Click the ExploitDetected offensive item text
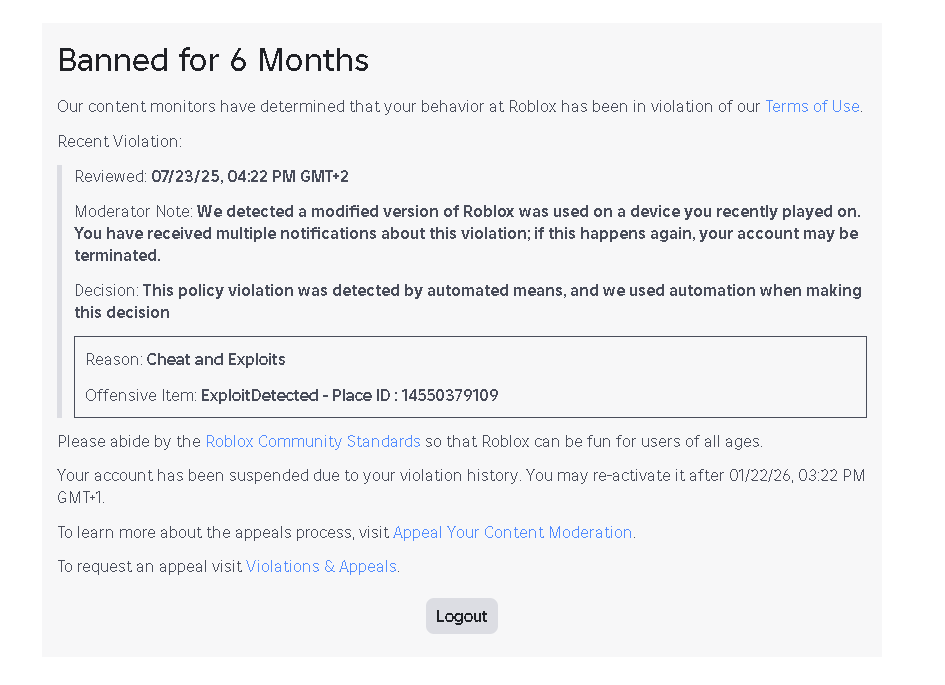945x685 pixels. 258,395
